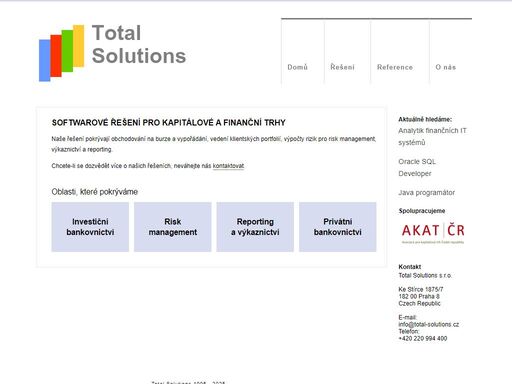Click the info@total-solutions.cz email address
The width and height of the screenshot is (512, 384).
(429, 324)
